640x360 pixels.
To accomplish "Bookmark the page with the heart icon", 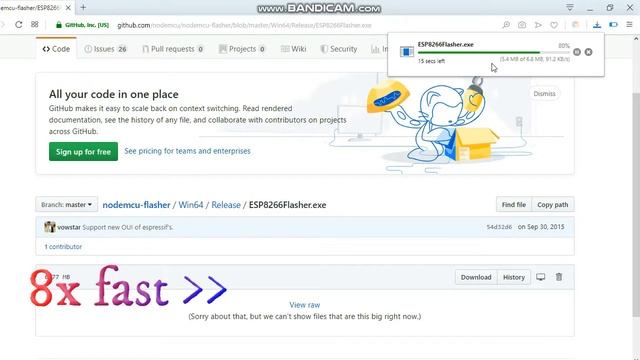I will click(x=554, y=25).
